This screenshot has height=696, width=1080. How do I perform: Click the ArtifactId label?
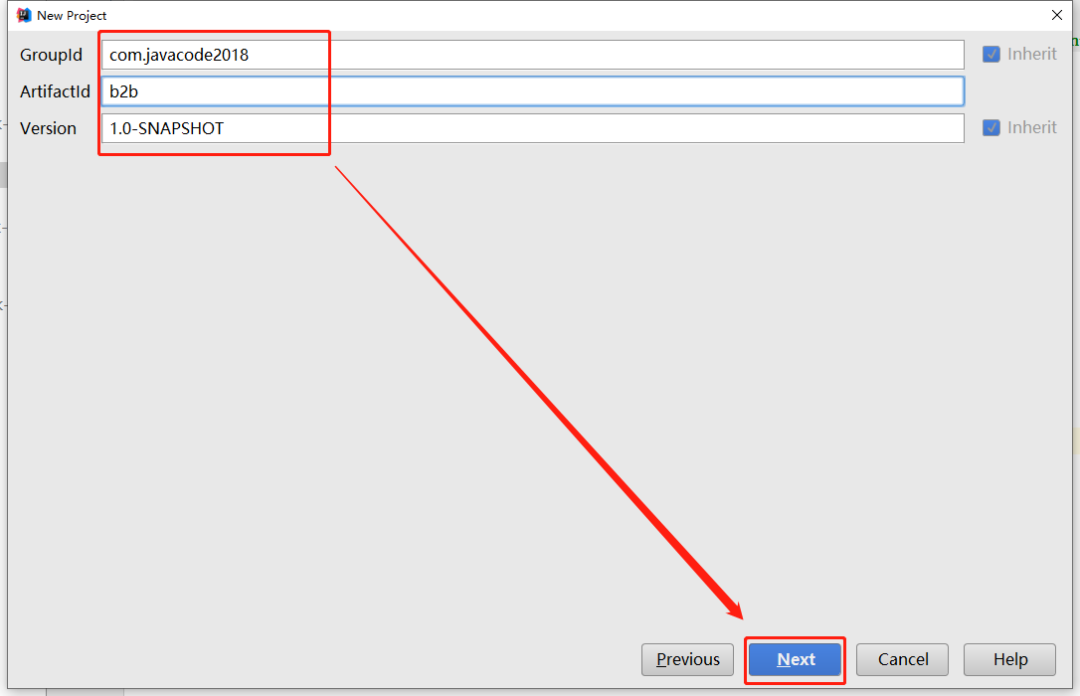pyautogui.click(x=55, y=92)
